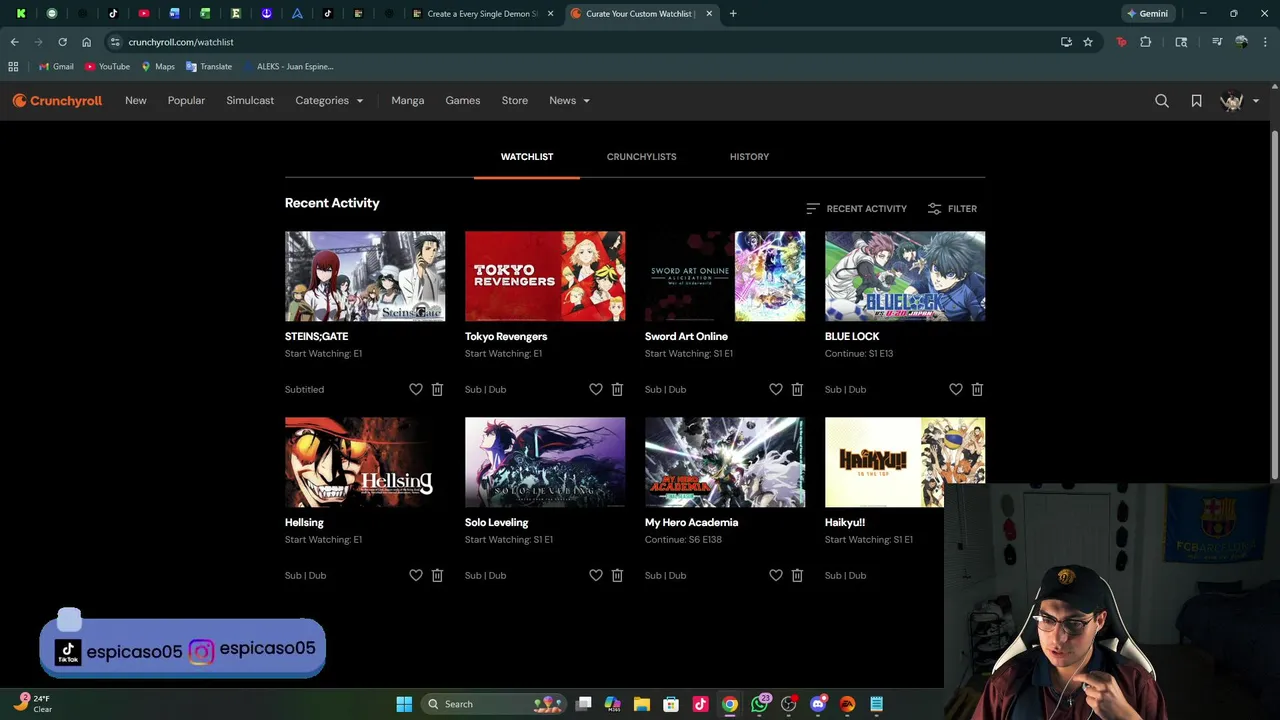Click the page vertical scrollbar

click(1274, 305)
